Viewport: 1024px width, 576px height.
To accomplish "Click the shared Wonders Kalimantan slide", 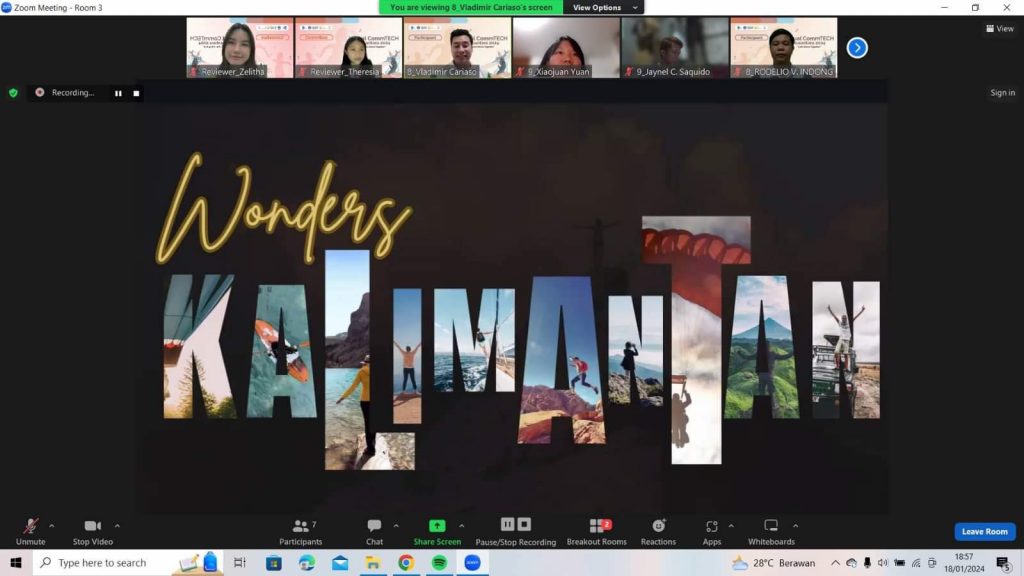I will 511,308.
